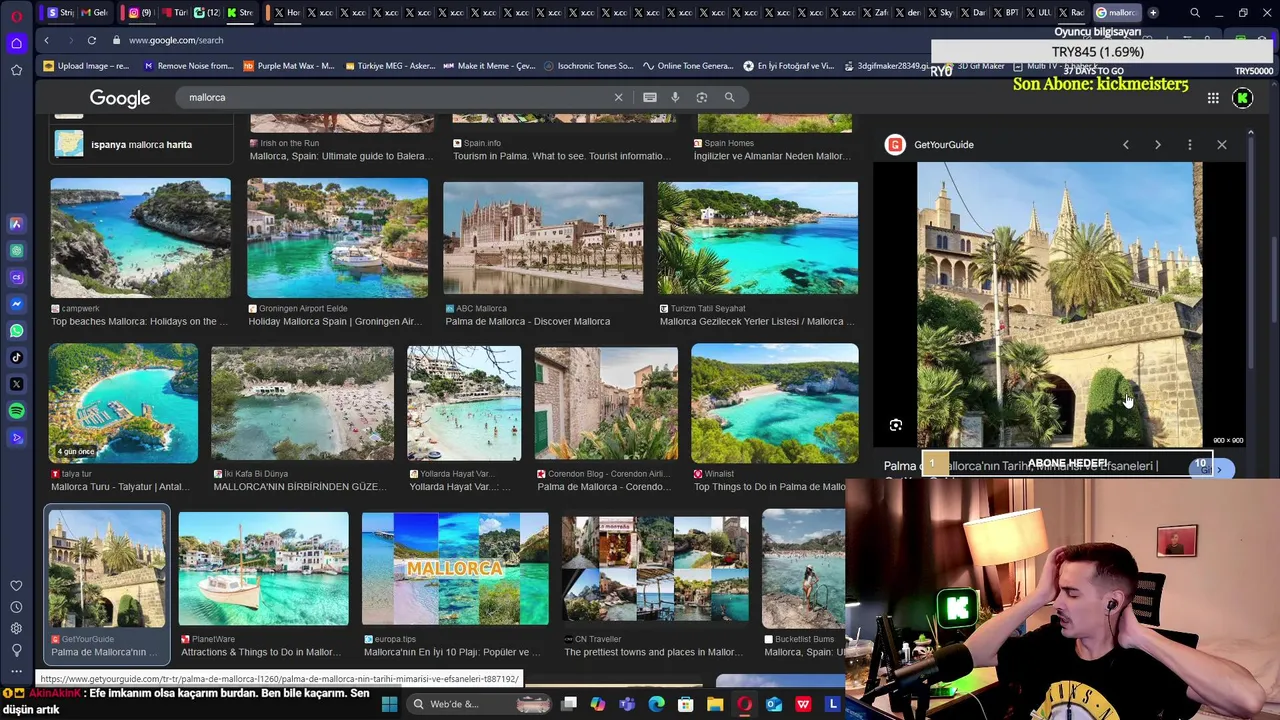
Task: Submit search with magnifier icon
Action: point(729,97)
